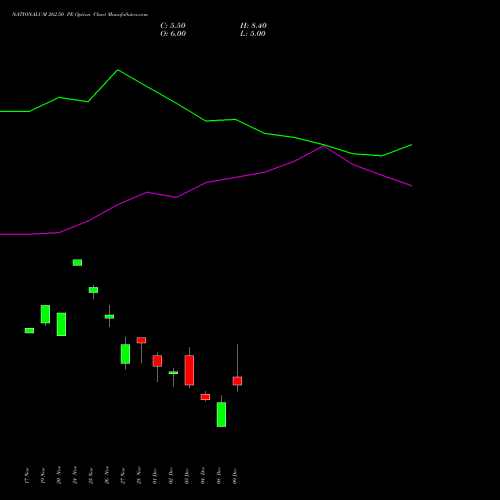Image resolution: width=500 pixels, height=500 pixels.
Task: Click the 27 Nov date label
Action: (x=123, y=476)
